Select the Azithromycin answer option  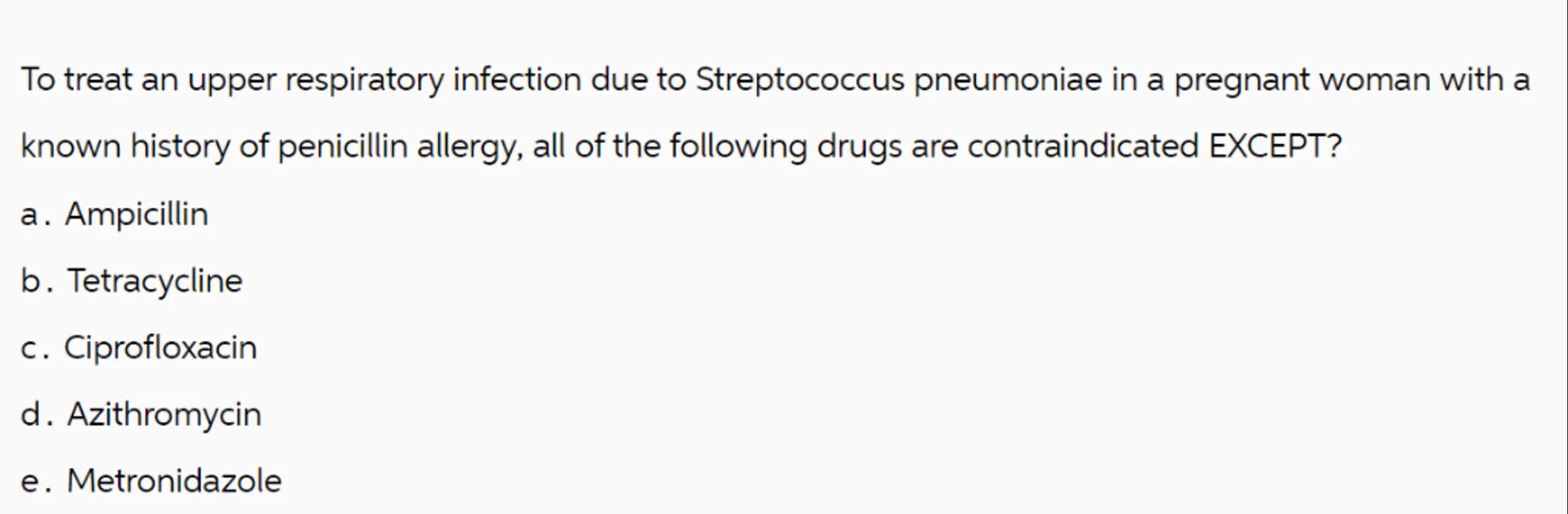point(164,415)
